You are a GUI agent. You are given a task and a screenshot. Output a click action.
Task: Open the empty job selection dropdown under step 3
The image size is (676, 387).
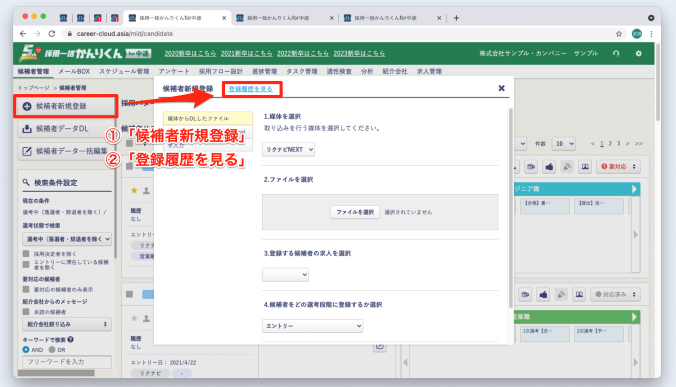pos(285,275)
